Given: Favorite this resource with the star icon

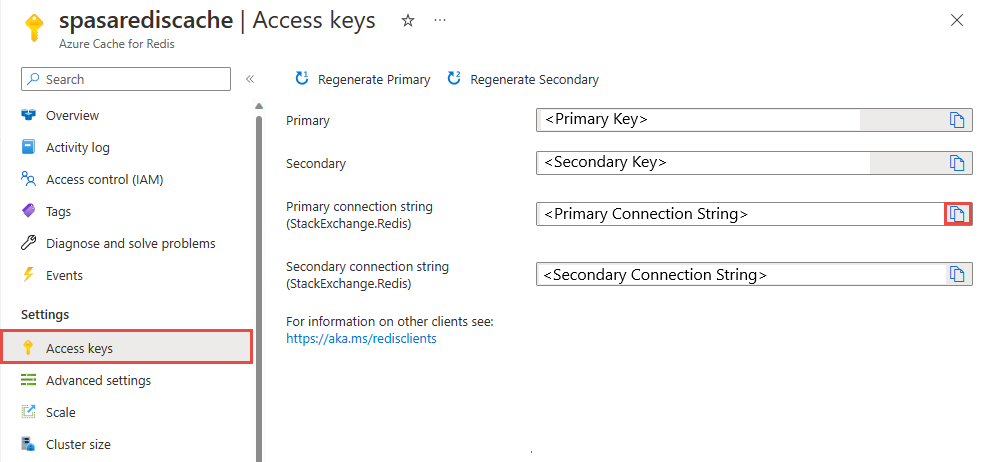Looking at the screenshot, I should coord(407,21).
